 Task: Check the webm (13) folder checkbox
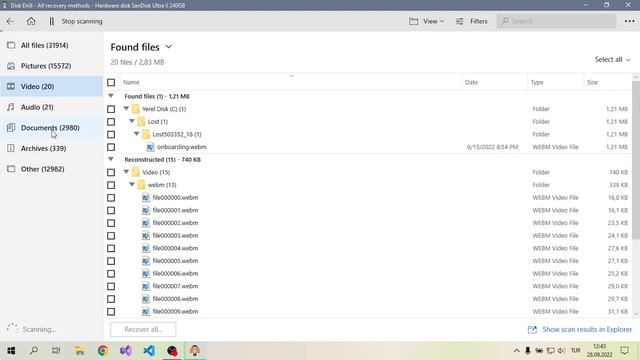111,185
